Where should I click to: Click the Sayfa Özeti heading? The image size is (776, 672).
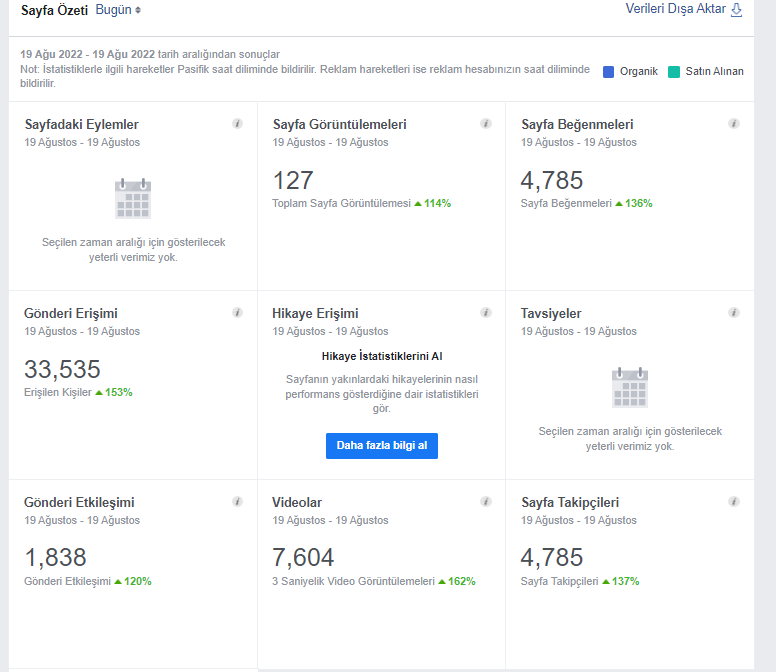(54, 10)
